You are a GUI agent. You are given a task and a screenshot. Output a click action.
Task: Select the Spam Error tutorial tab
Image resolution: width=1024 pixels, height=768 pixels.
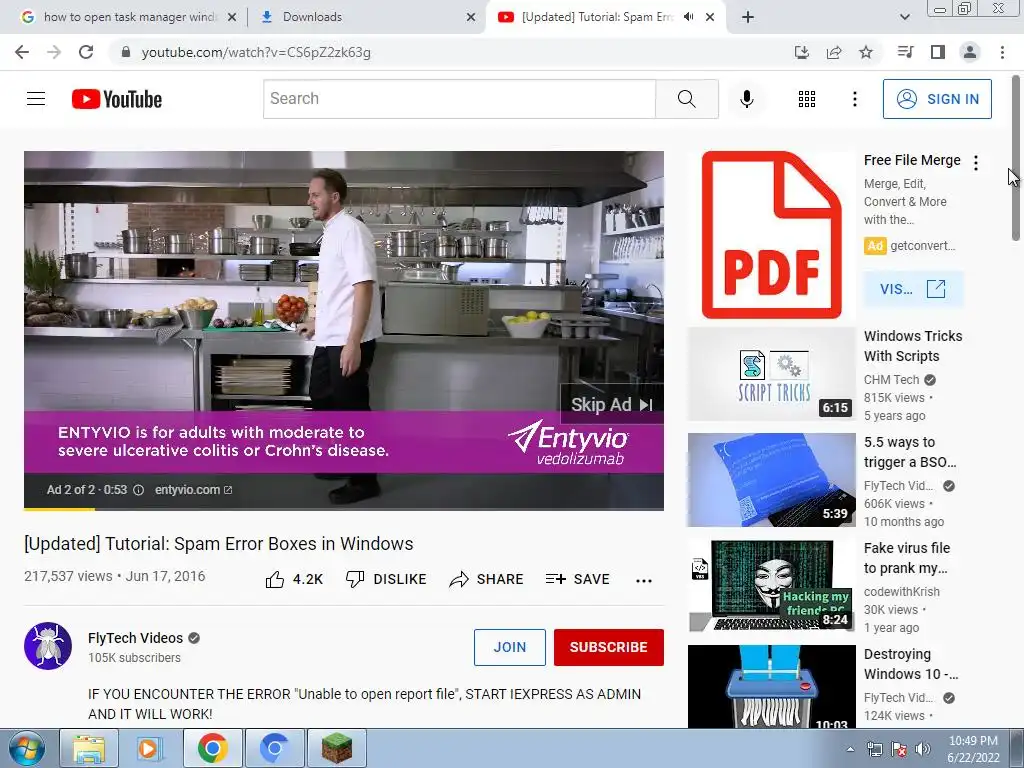598,17
